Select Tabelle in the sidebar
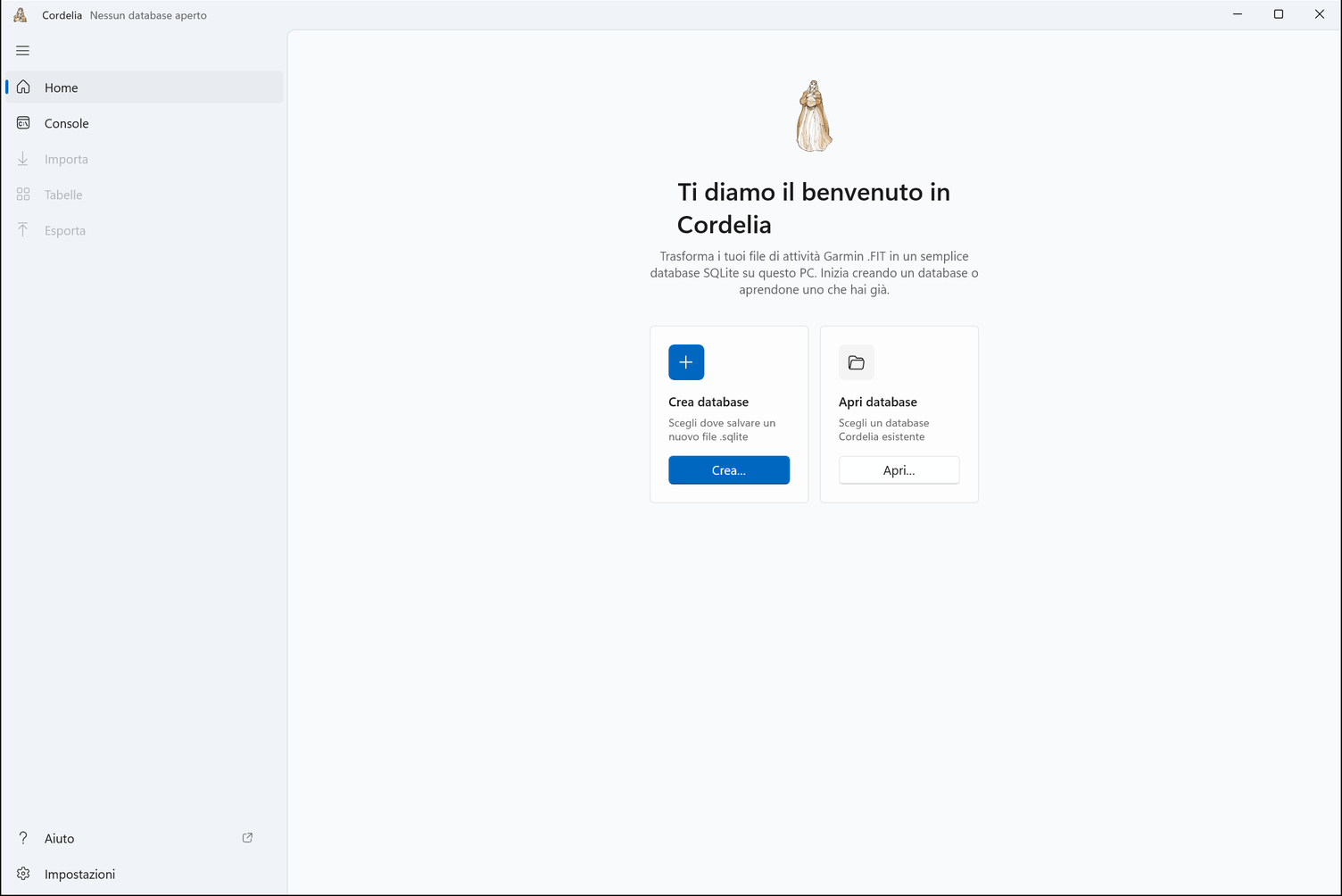Viewport: 1342px width, 896px height. [x=144, y=194]
